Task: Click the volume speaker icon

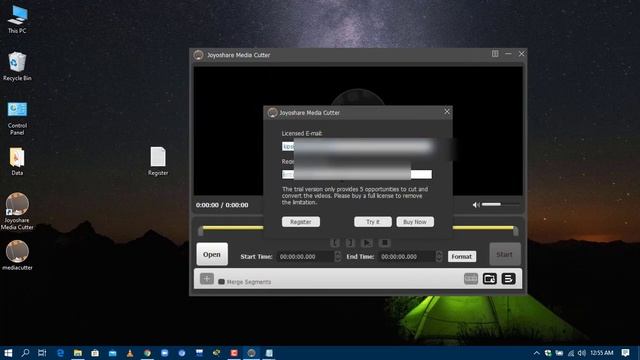Action: pos(476,204)
